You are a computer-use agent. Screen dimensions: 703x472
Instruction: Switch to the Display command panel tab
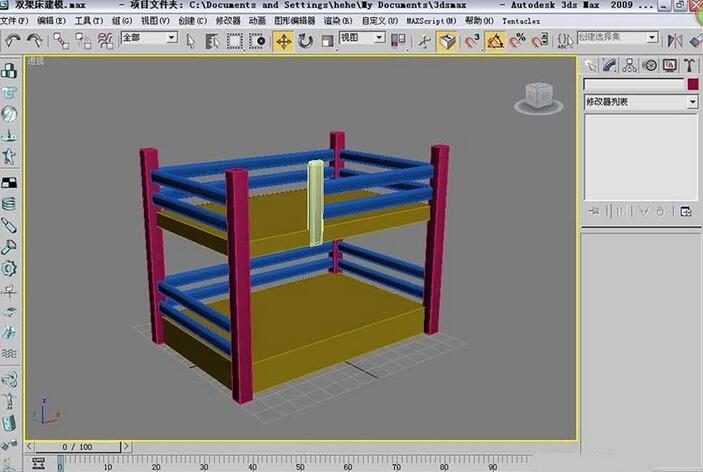tap(669, 65)
